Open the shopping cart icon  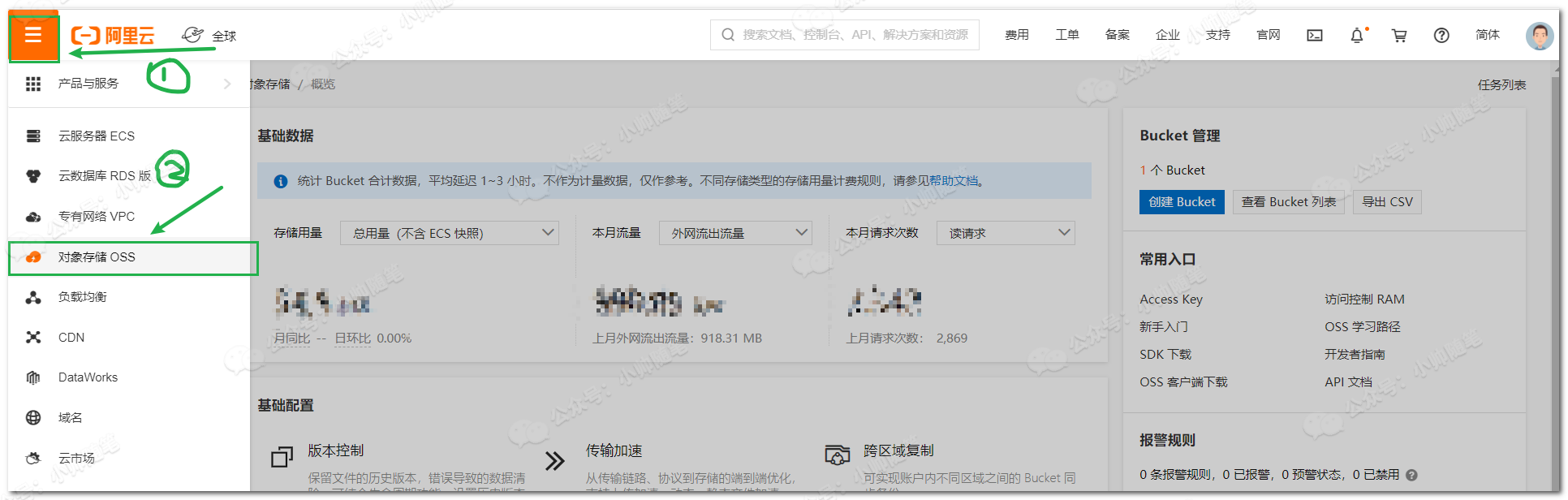[x=1399, y=35]
